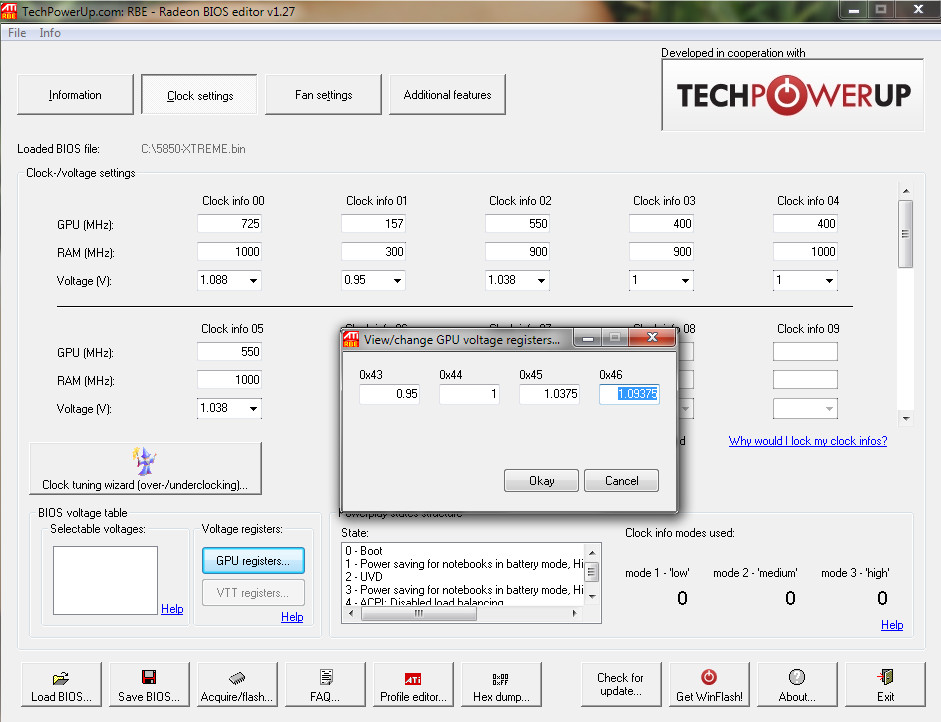Open Acquire/flash chip icon button
The image size is (941, 722).
click(x=237, y=684)
